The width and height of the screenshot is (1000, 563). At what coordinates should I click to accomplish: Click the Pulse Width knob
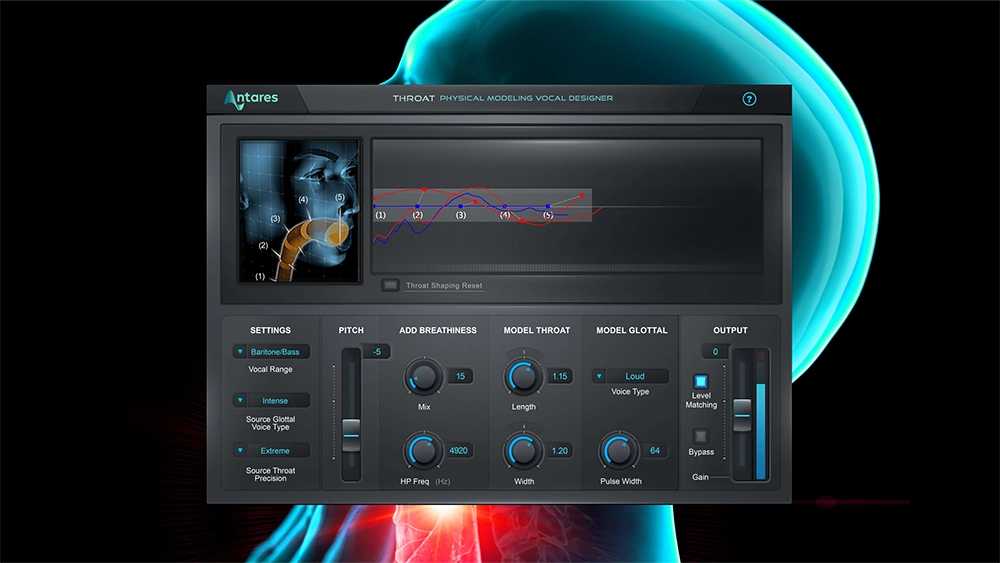(x=618, y=451)
